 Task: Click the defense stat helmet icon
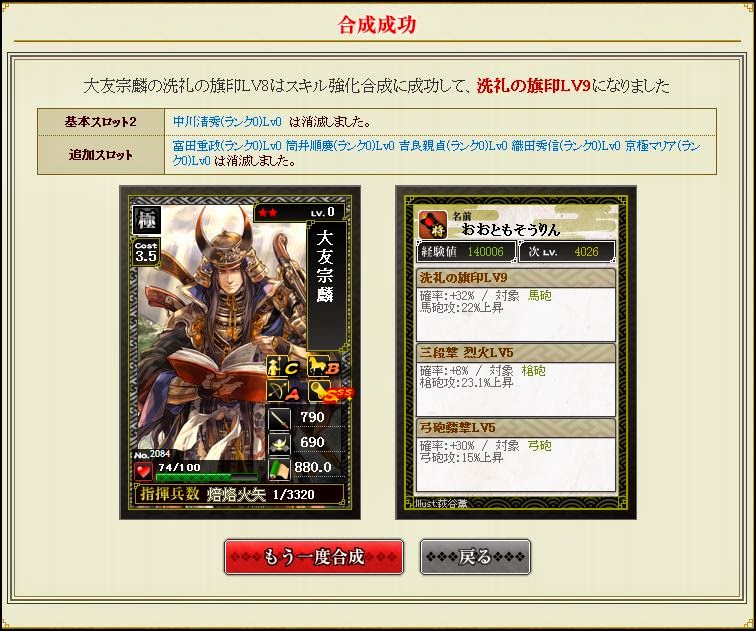(279, 443)
